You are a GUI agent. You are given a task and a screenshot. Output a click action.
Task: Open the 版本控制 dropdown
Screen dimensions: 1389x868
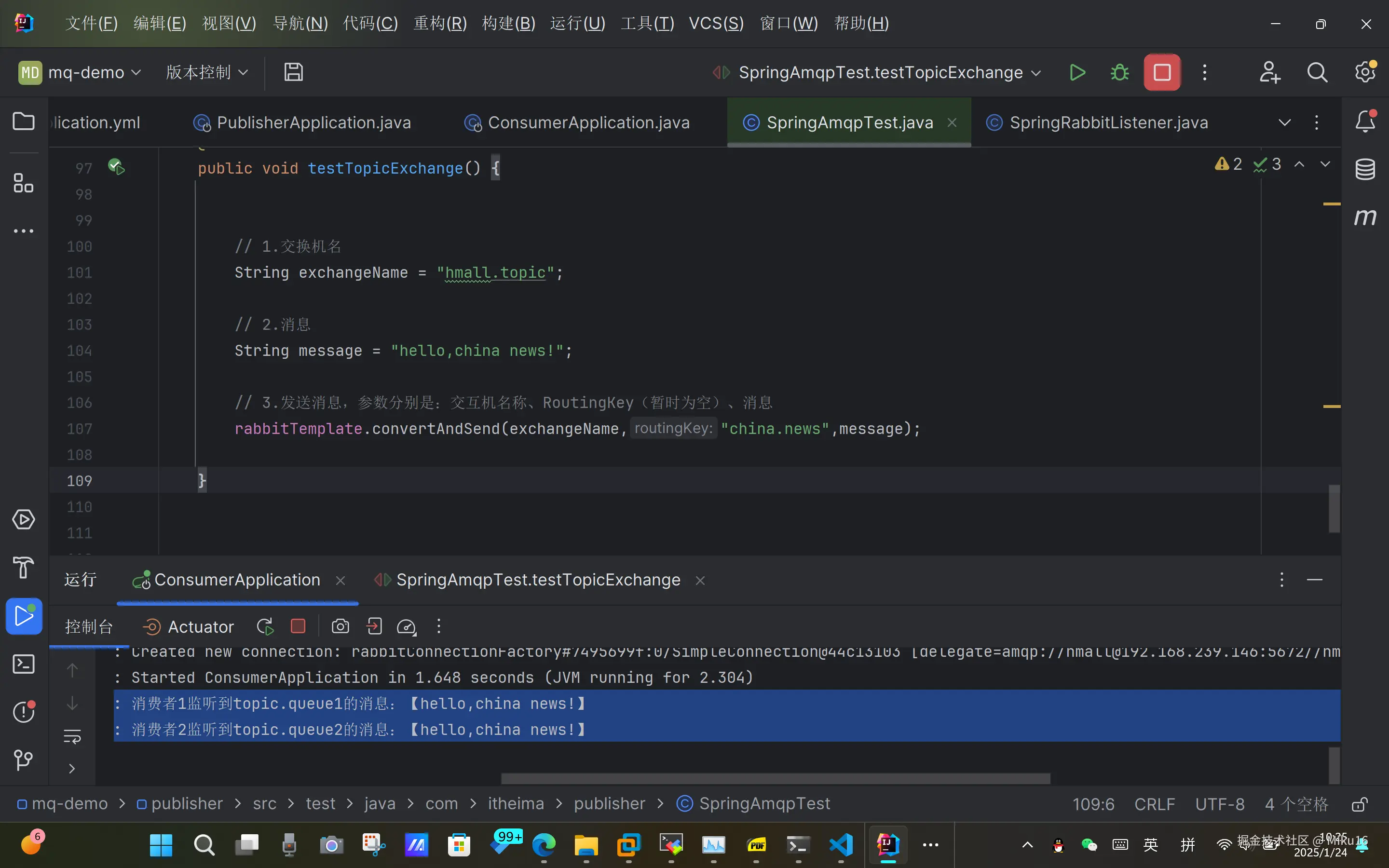point(206,72)
